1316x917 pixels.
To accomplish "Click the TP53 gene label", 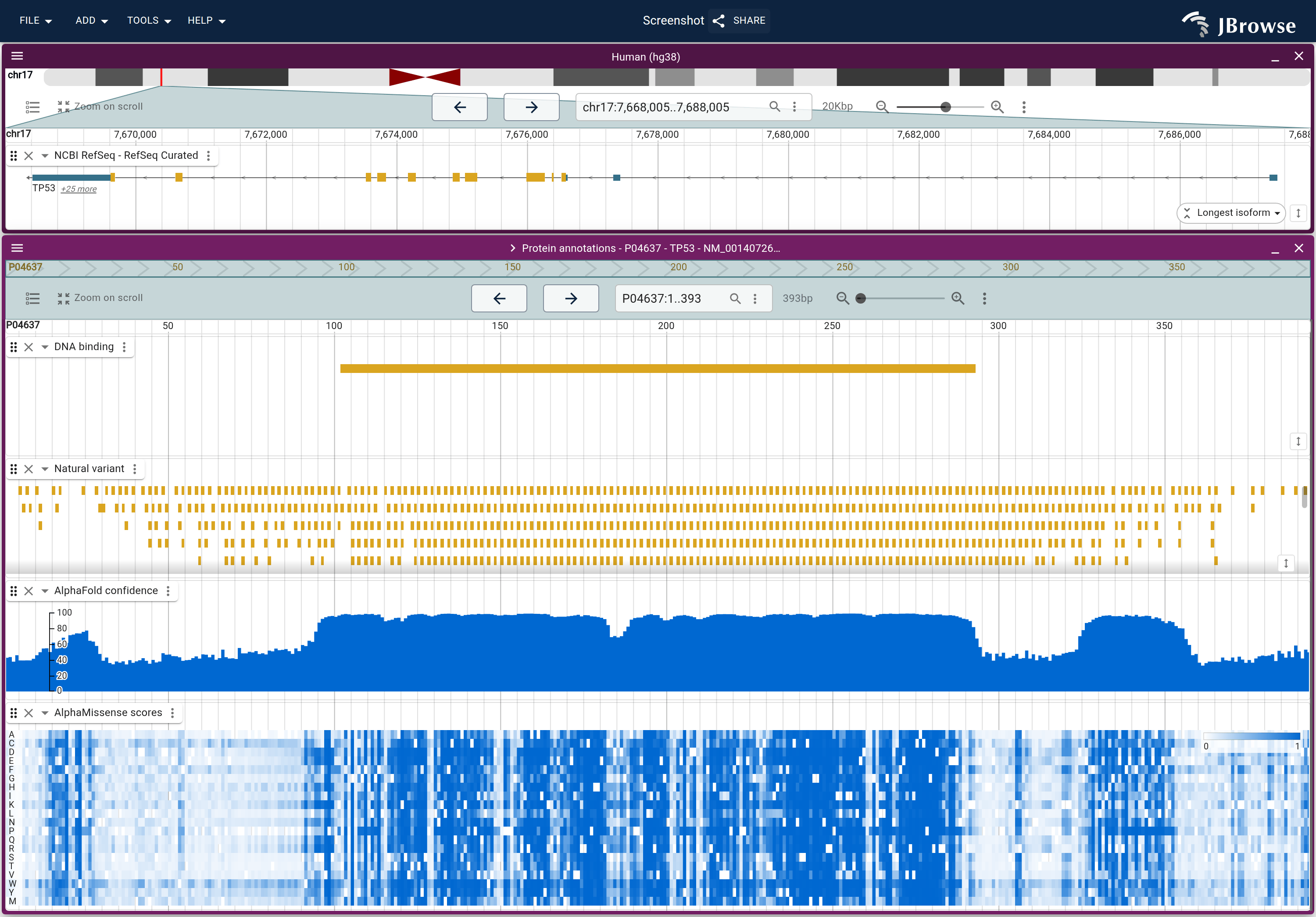I will 43,188.
